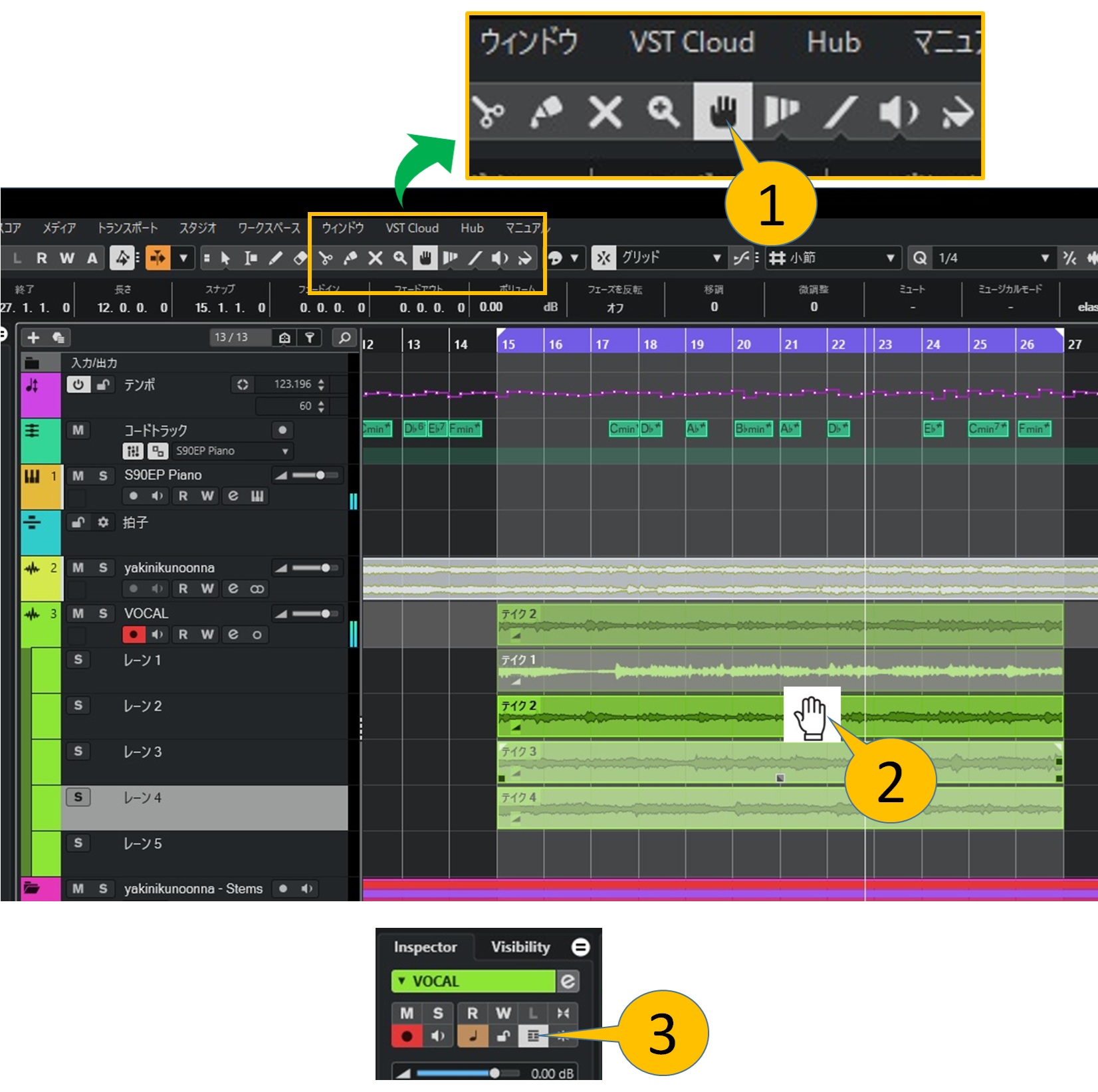Select the Split scissors tool in main toolbar
The image size is (1098, 1092).
click(x=326, y=258)
